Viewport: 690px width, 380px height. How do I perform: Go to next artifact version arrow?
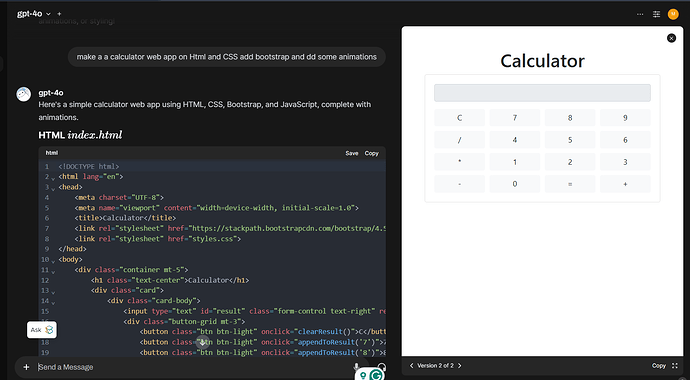(x=459, y=365)
